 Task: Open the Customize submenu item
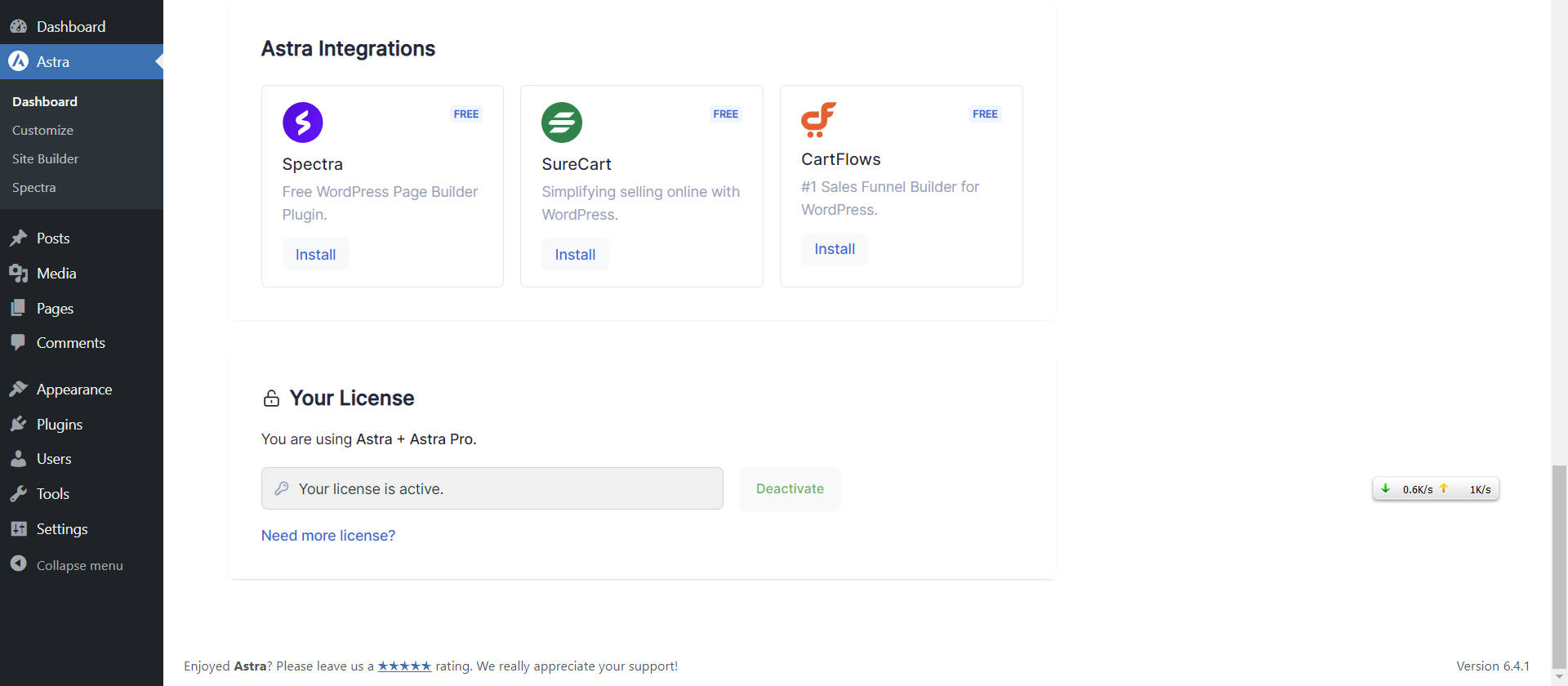(42, 131)
